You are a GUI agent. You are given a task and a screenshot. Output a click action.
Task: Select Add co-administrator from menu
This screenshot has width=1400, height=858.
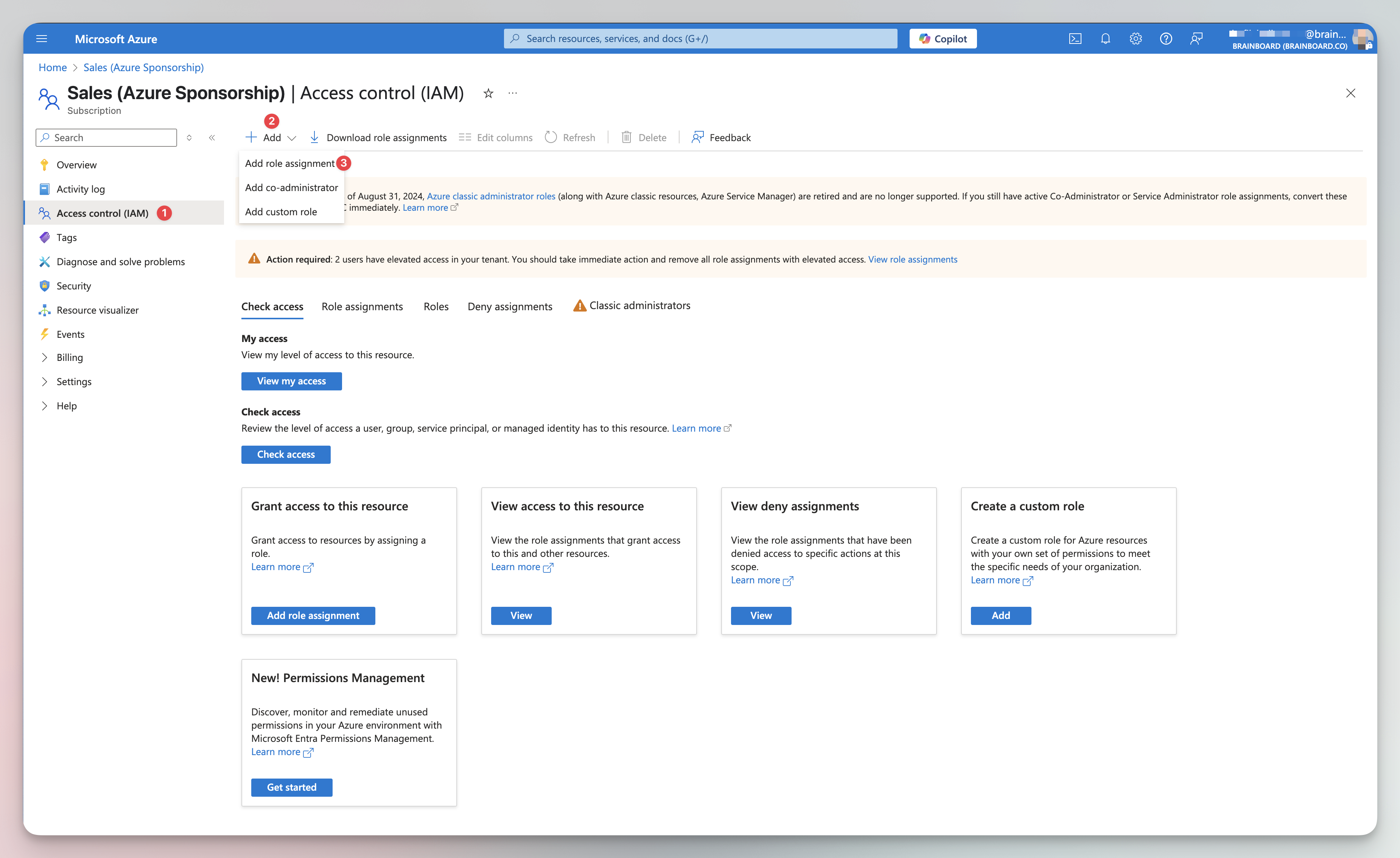click(x=291, y=188)
